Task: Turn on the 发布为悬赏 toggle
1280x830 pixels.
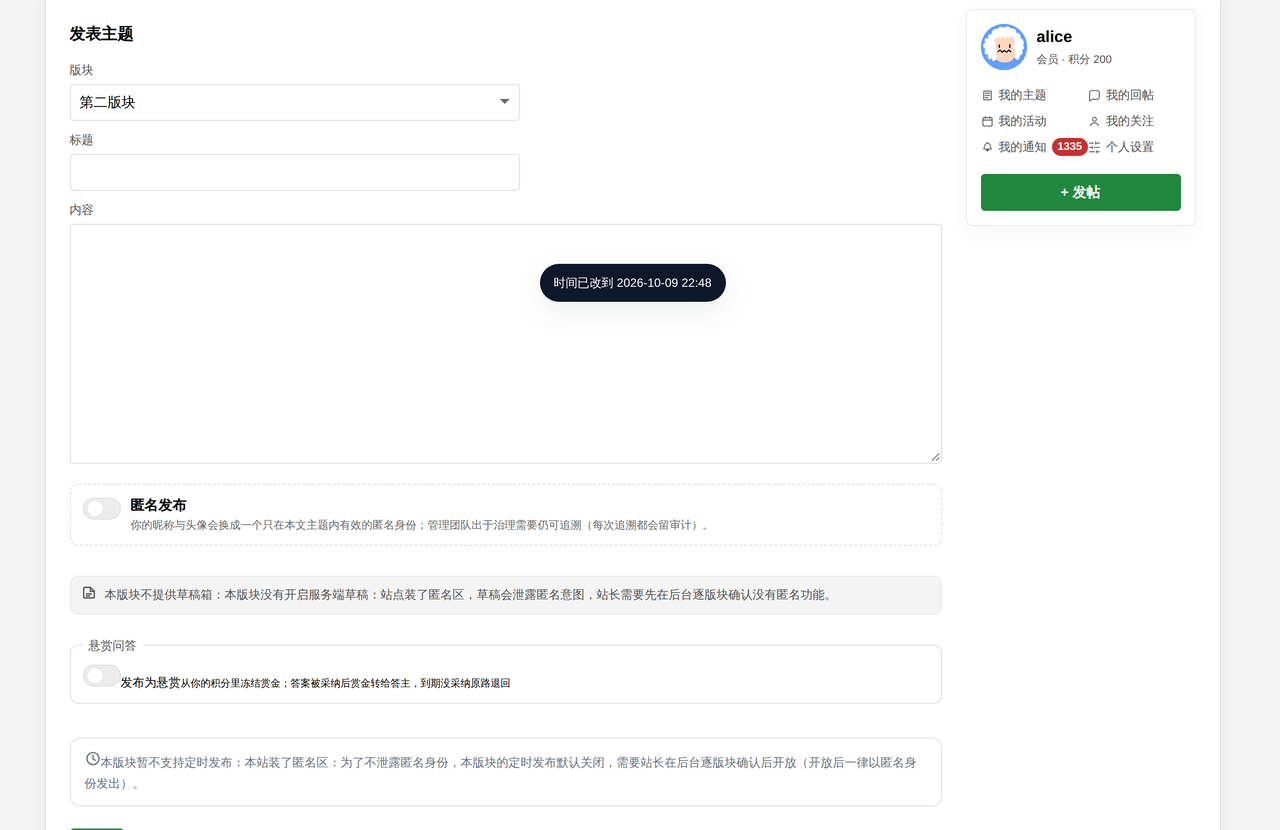Action: coord(102,676)
